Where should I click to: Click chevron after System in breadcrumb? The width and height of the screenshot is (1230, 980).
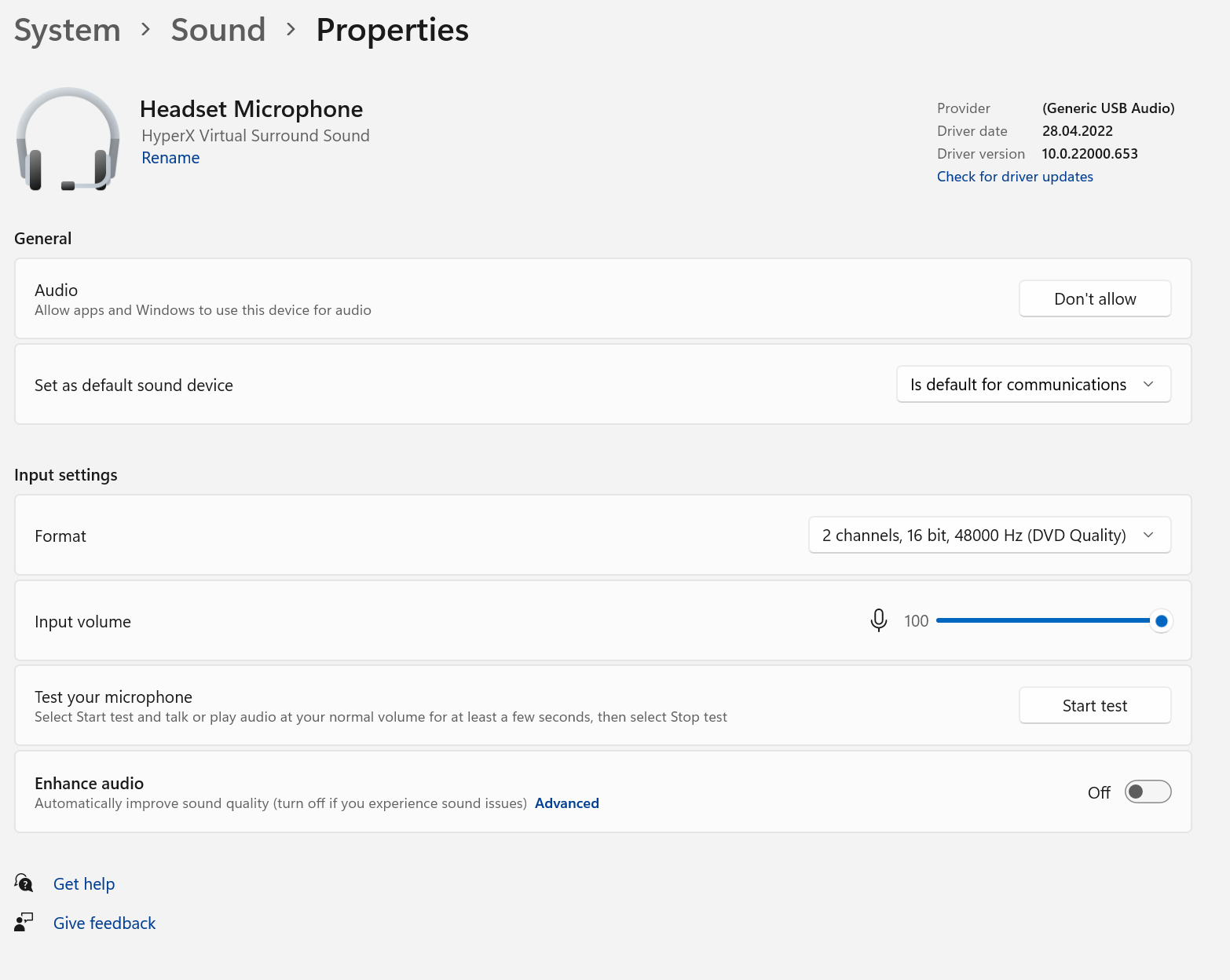[146, 30]
